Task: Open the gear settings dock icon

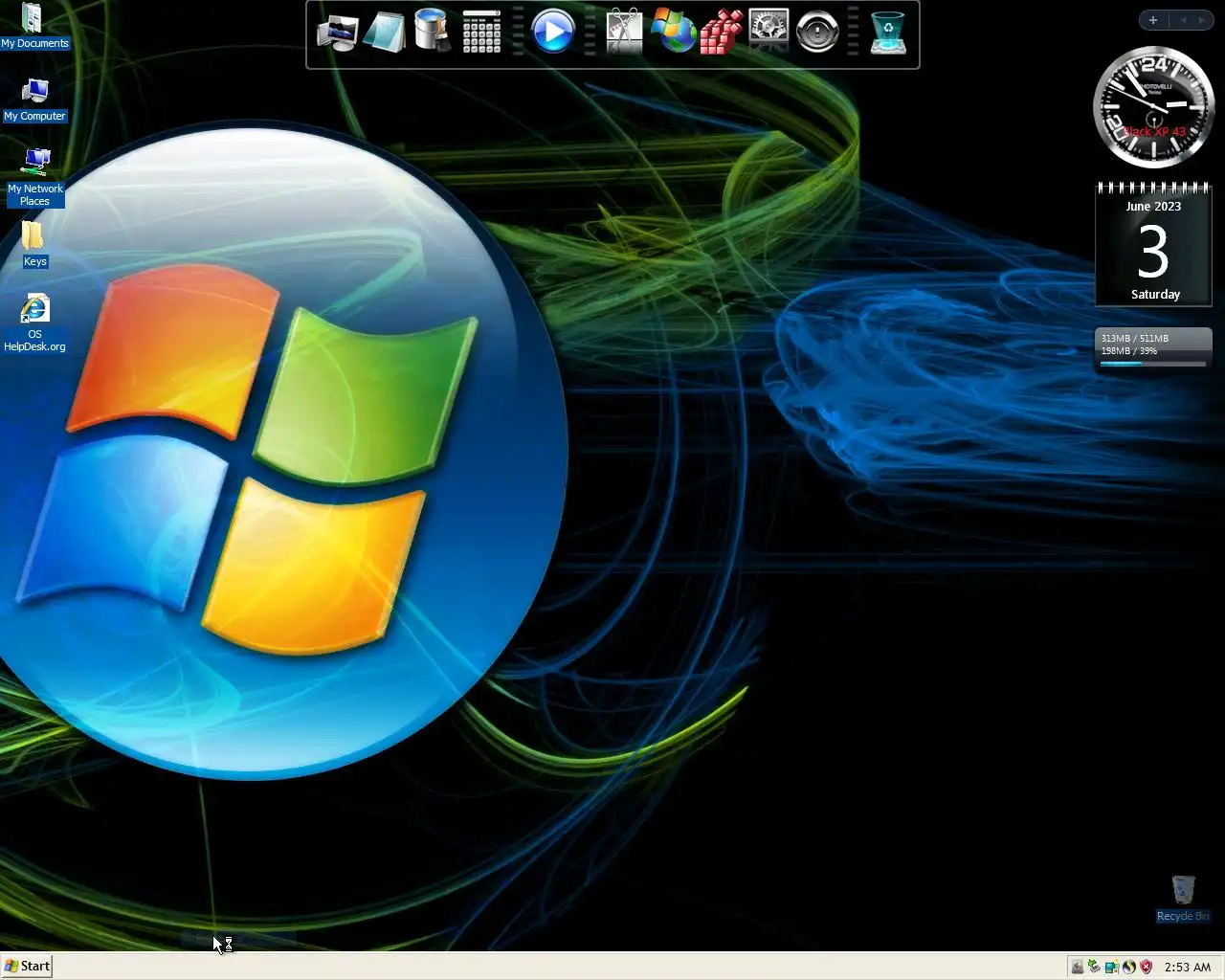Action: point(768,32)
